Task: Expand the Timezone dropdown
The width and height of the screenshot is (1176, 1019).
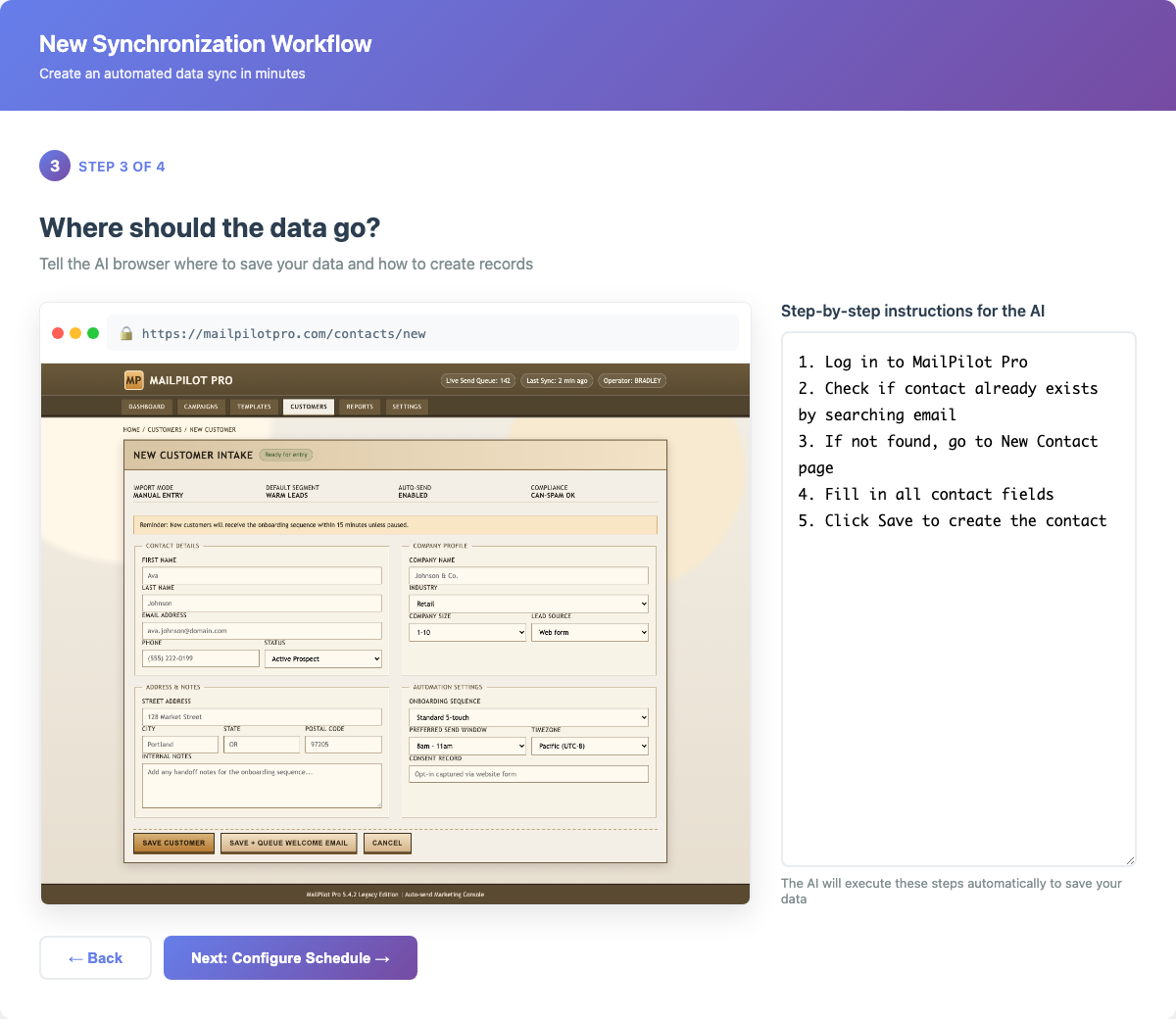Action: click(590, 746)
